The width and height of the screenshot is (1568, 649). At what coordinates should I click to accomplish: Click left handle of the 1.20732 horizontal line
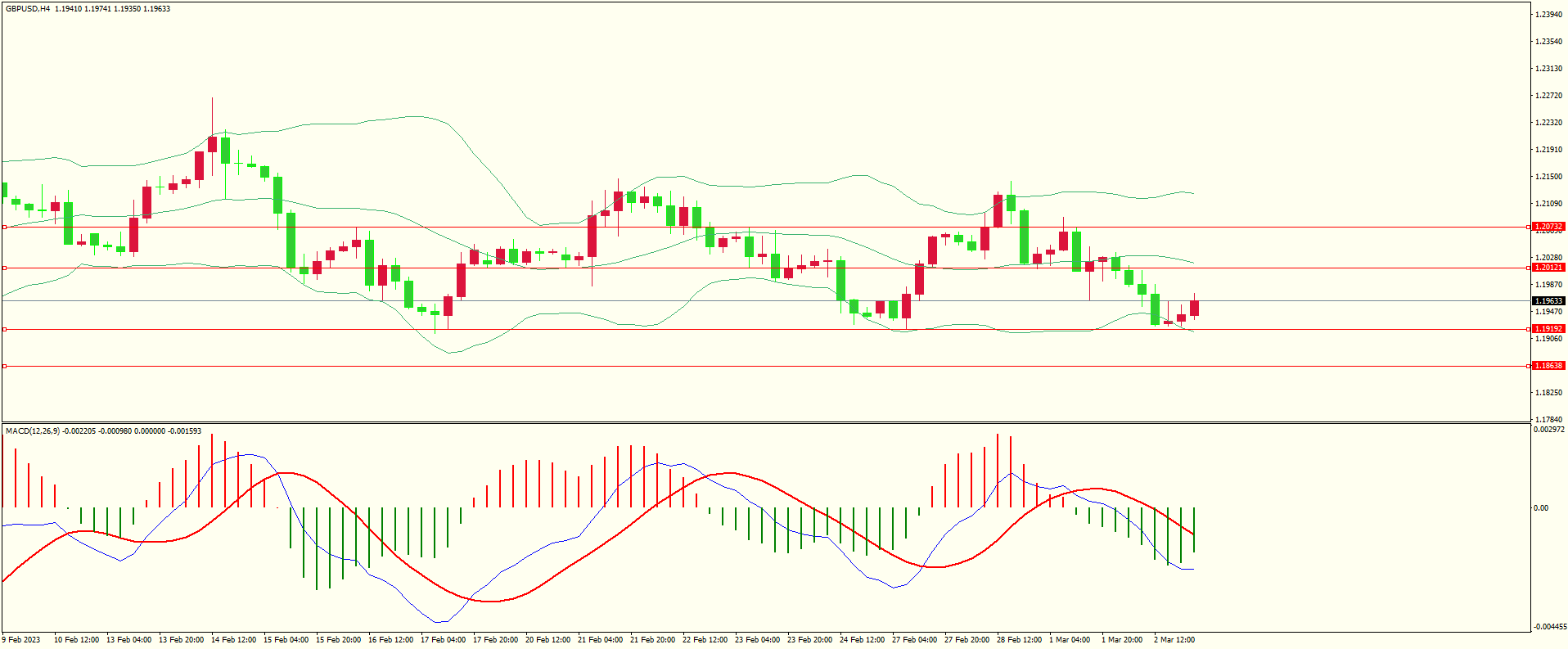click(x=5, y=227)
